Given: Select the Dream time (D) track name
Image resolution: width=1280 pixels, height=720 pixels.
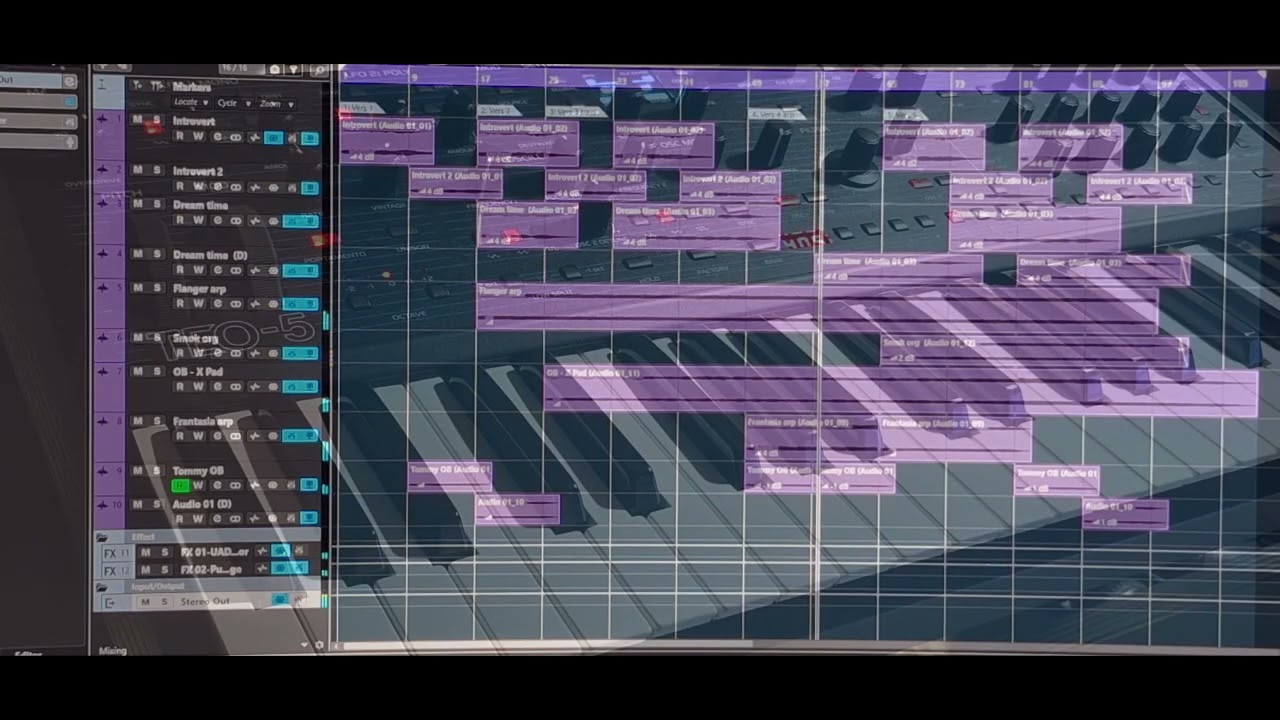Looking at the screenshot, I should coord(210,255).
